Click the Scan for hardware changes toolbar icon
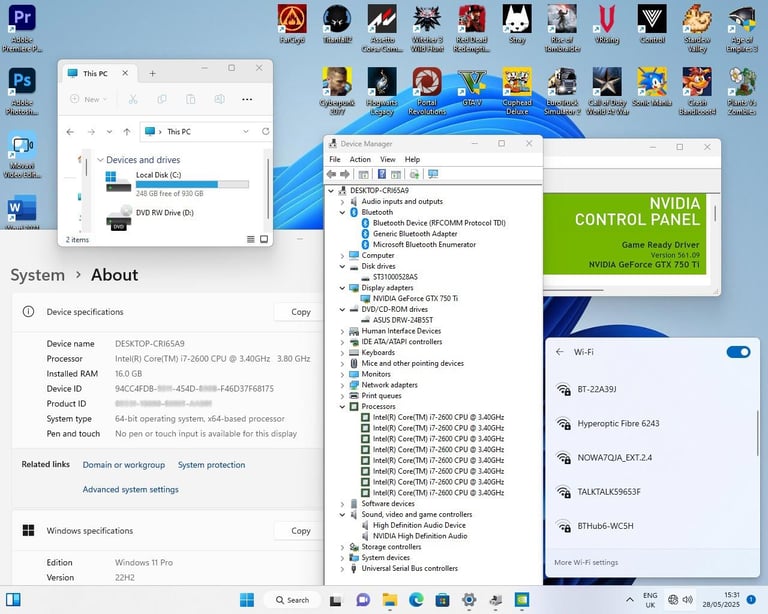The height and width of the screenshot is (614, 768). click(x=432, y=174)
